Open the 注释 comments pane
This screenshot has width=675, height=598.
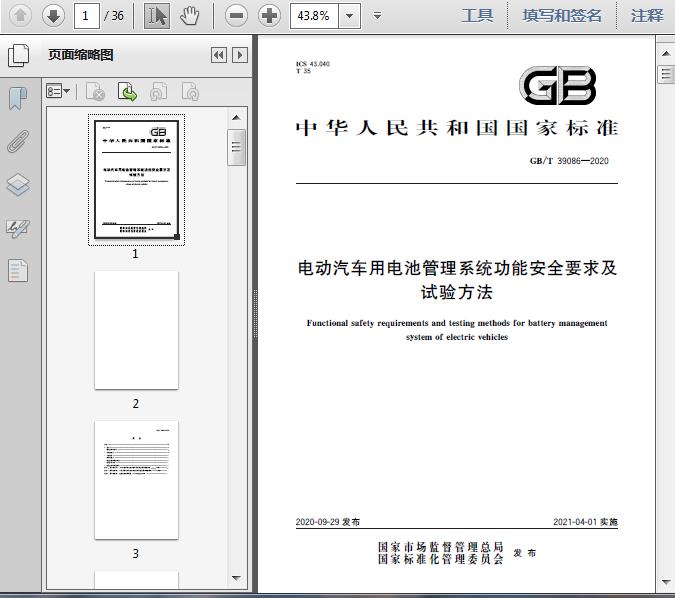click(647, 15)
